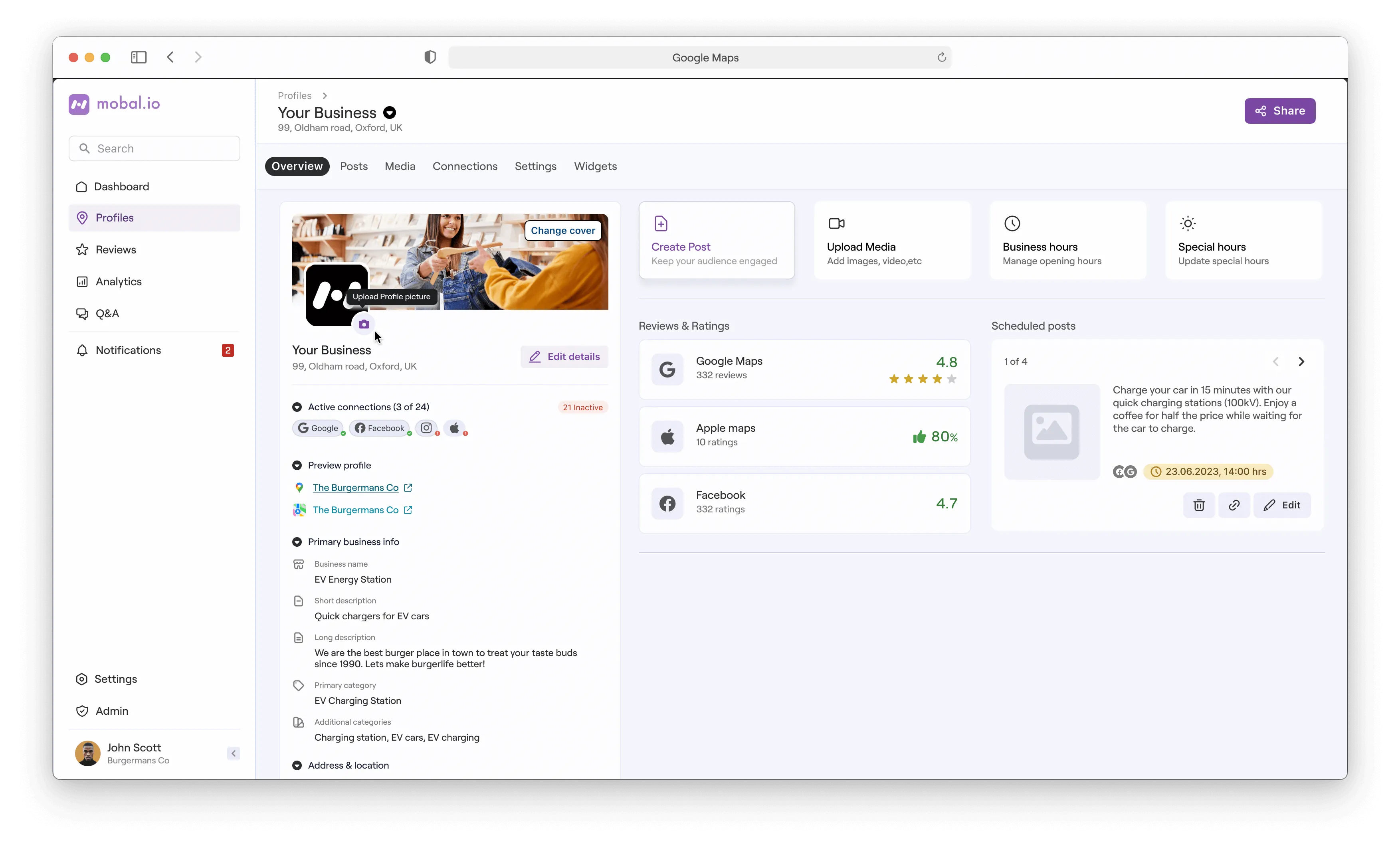The height and width of the screenshot is (848, 1400).
Task: Open the Your Business dropdown in the header
Action: [390, 113]
